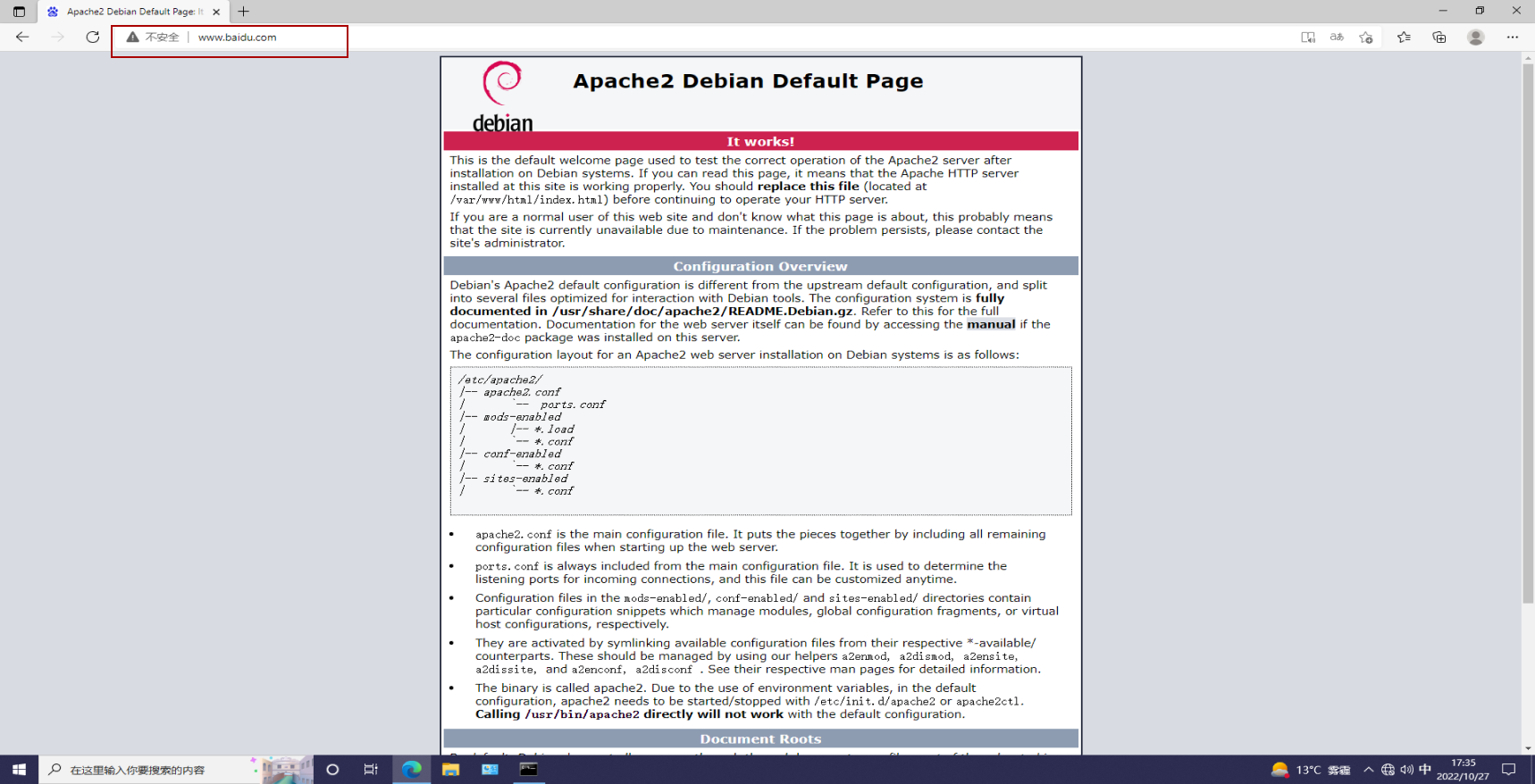The image size is (1535, 784).
Task: Close the Apache2 Debian Default Page tab
Action: point(216,12)
